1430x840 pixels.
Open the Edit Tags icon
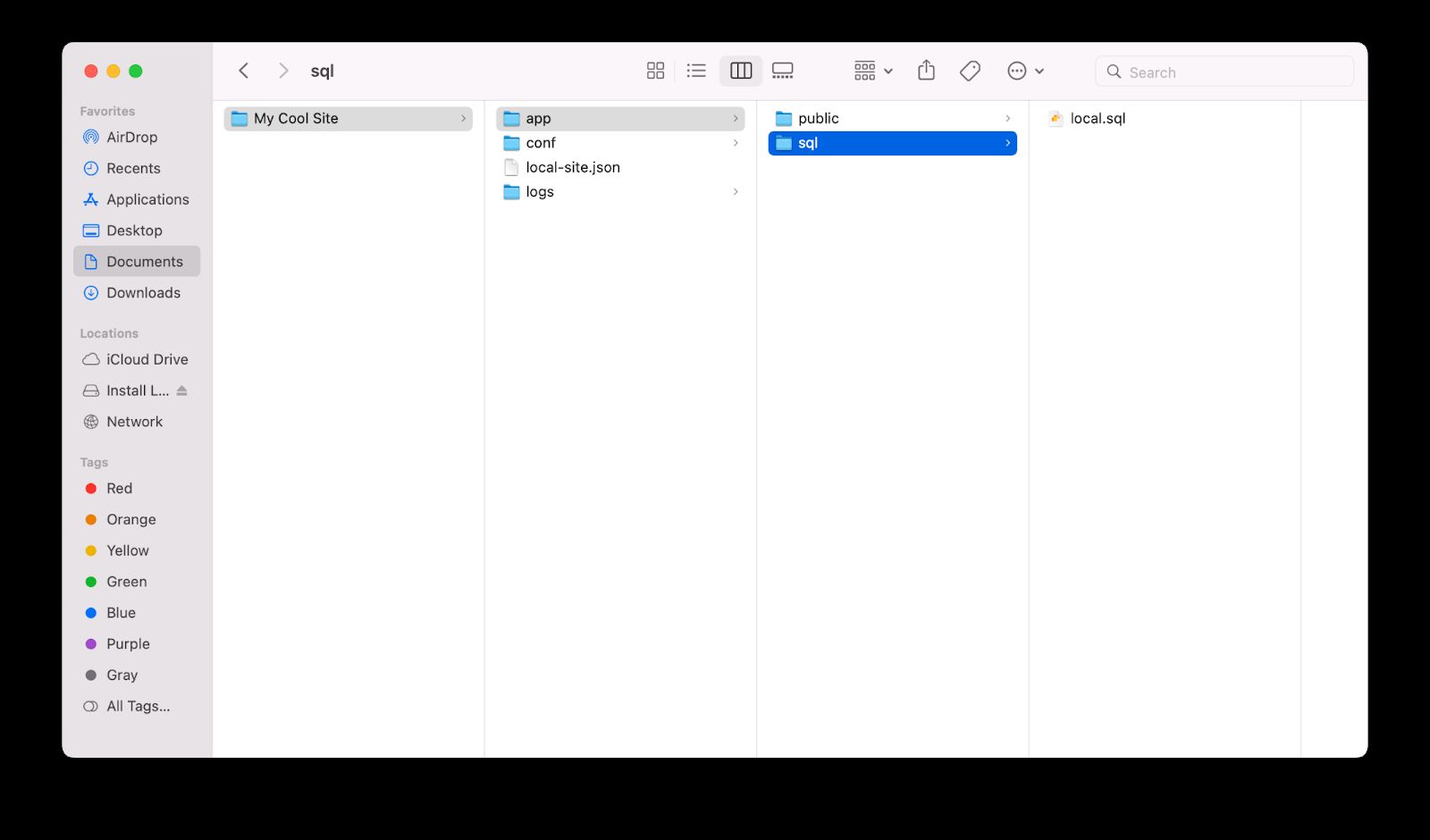(970, 71)
